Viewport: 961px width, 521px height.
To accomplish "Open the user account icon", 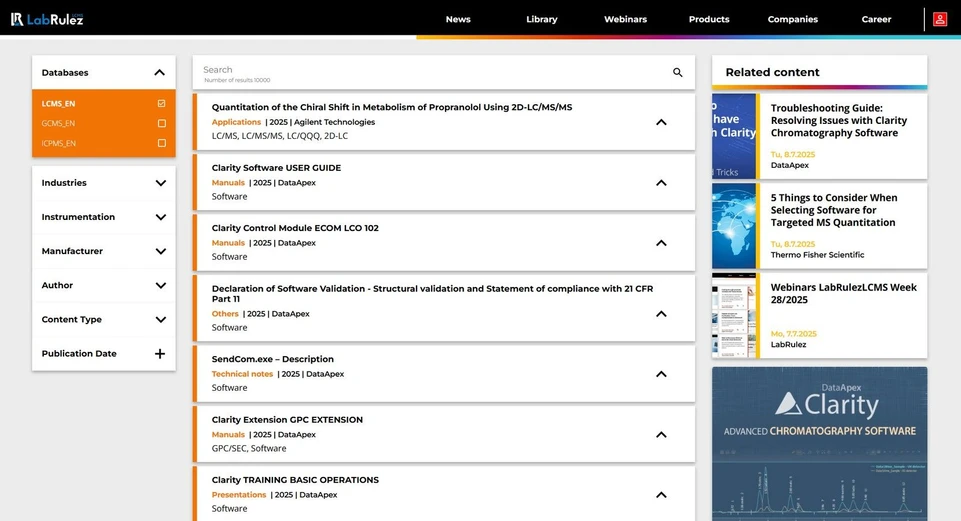I will pyautogui.click(x=940, y=19).
